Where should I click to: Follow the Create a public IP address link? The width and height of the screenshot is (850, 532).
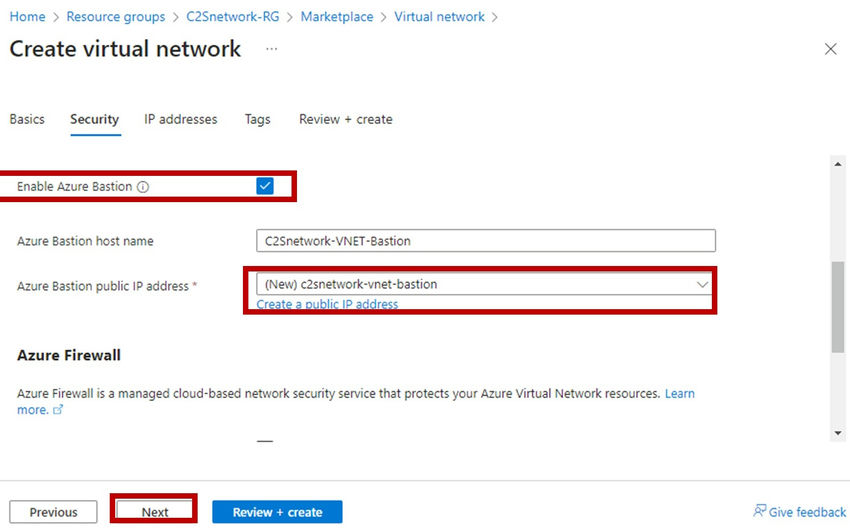coord(327,304)
